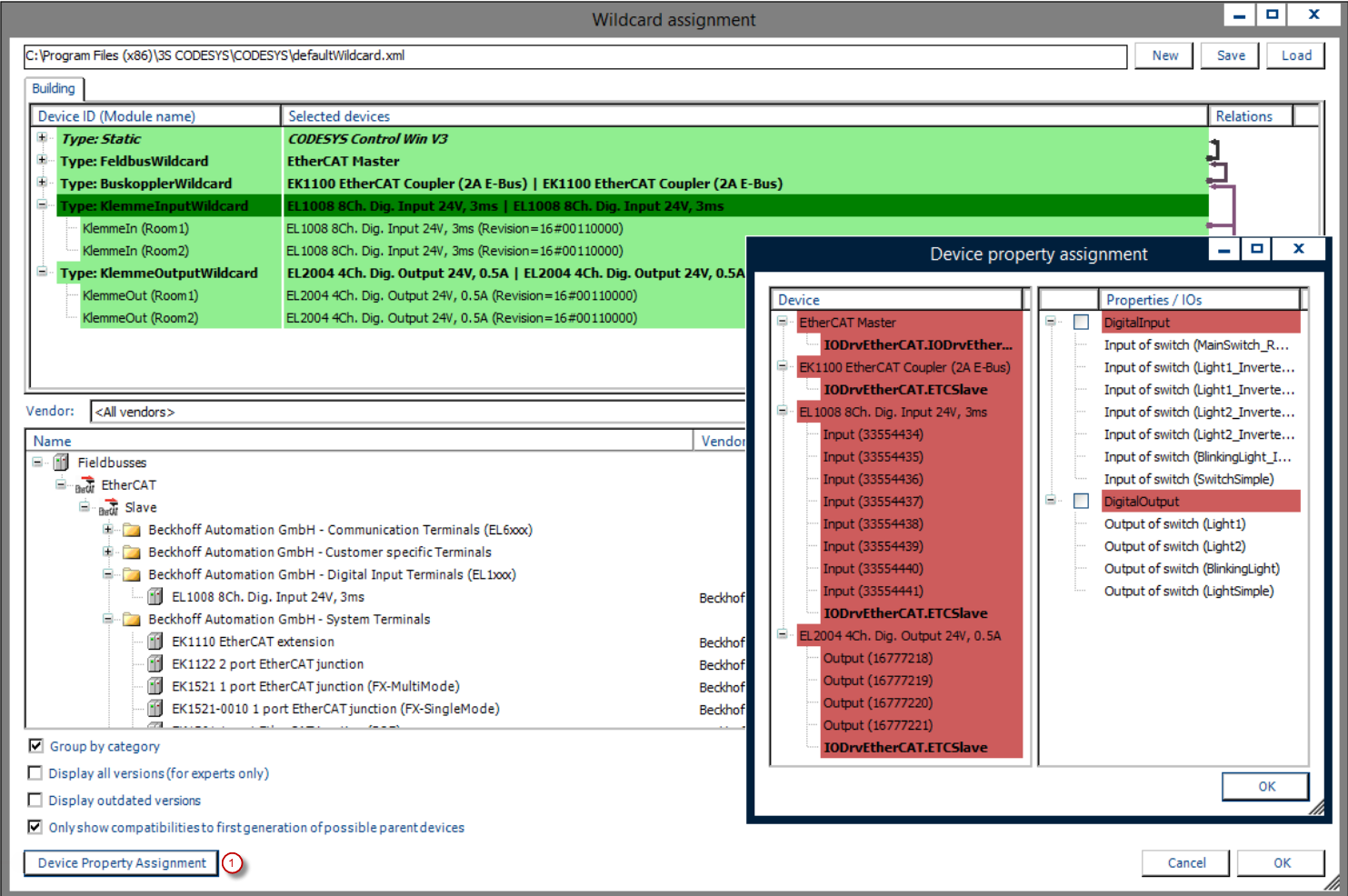Check the DigitalInput property checkbox
Image resolution: width=1348 pixels, height=896 pixels.
pos(1081,323)
